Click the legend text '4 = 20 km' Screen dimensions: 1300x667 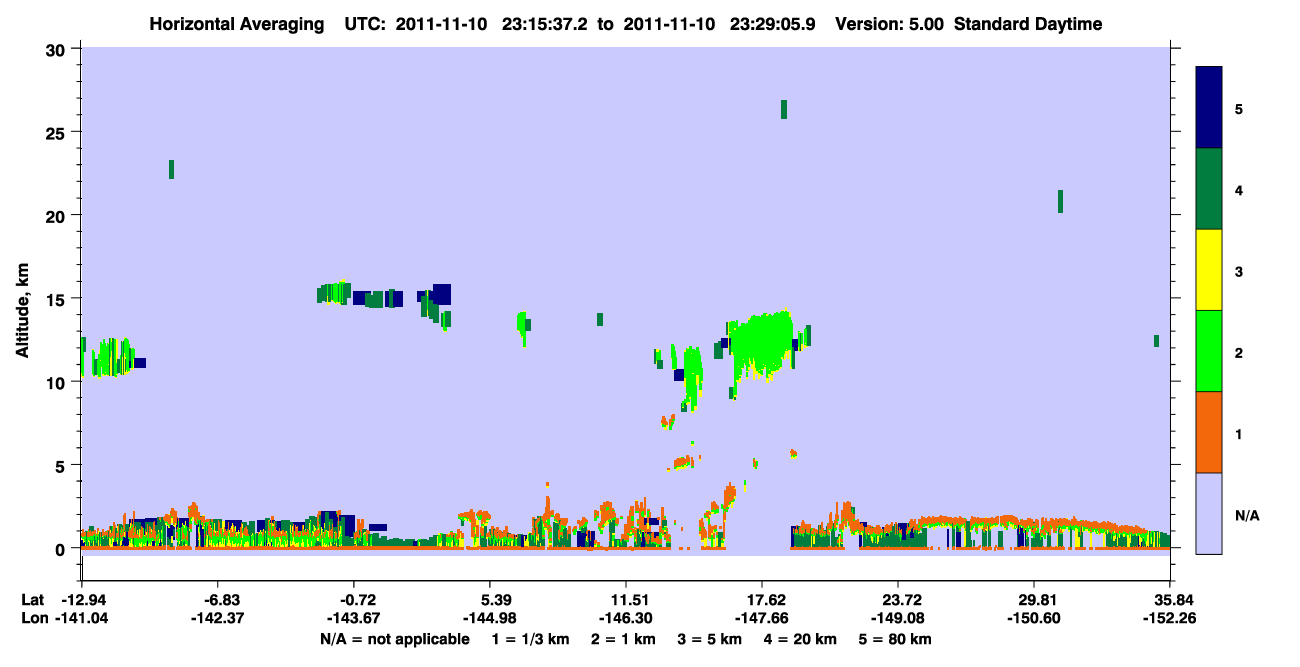tap(802, 639)
